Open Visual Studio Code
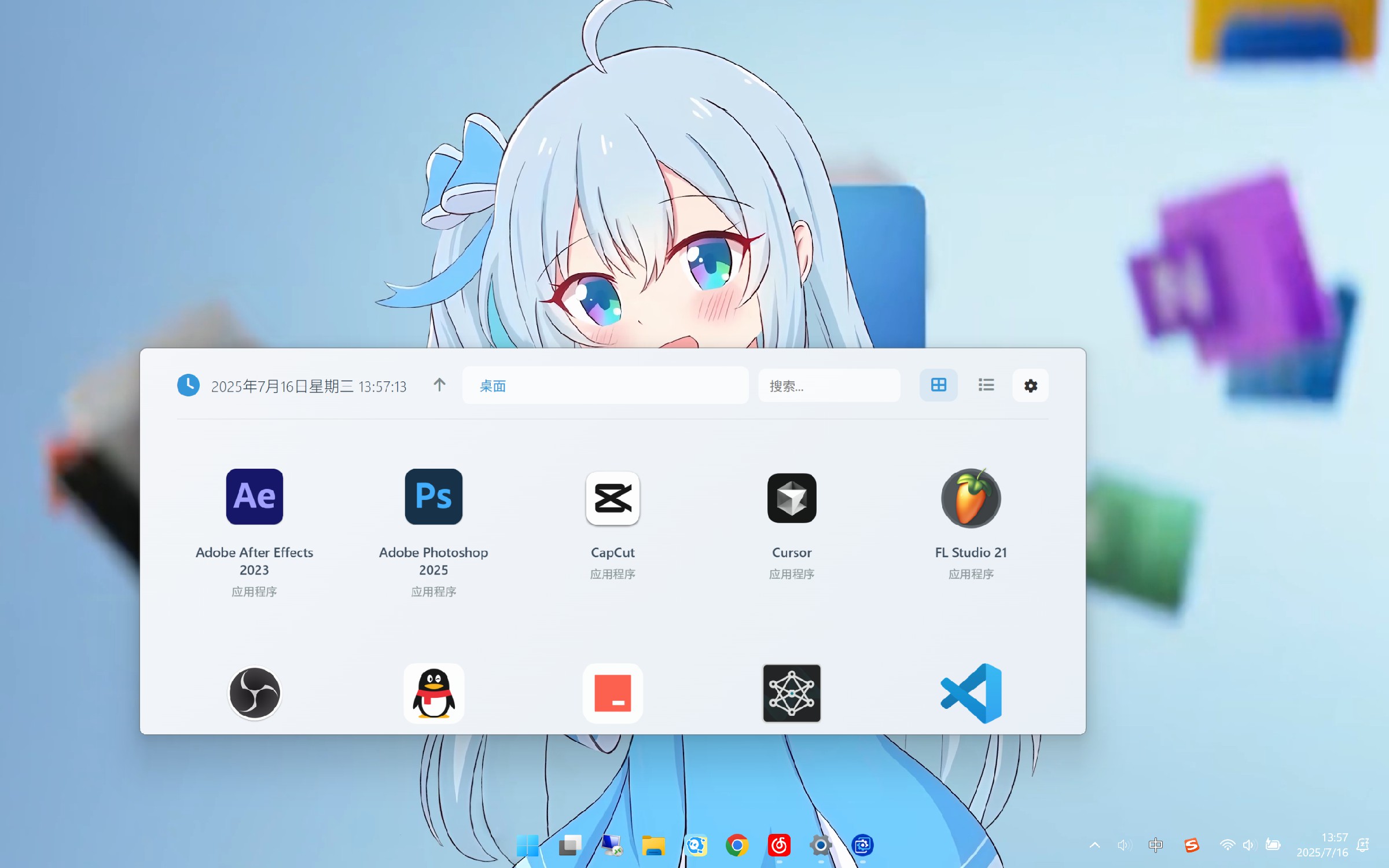The image size is (1389, 868). click(971, 693)
